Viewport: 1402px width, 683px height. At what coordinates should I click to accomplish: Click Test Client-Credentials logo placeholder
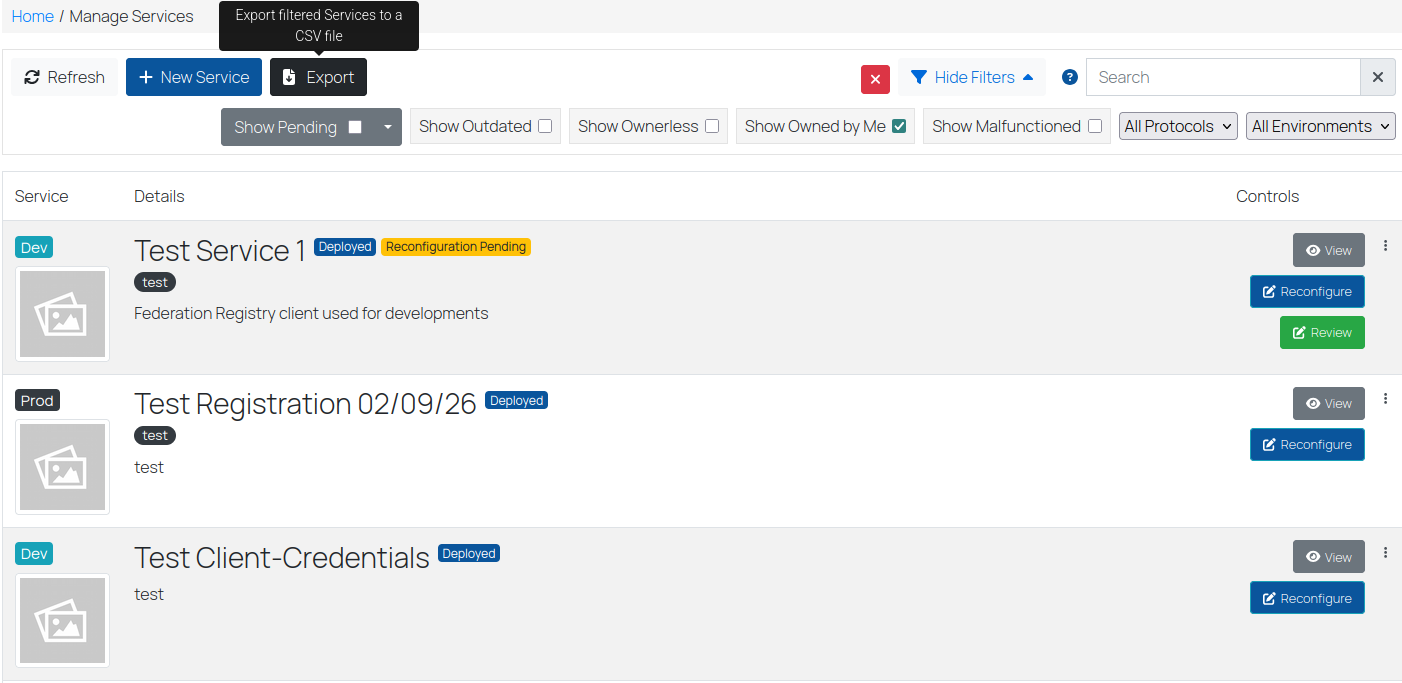point(62,620)
